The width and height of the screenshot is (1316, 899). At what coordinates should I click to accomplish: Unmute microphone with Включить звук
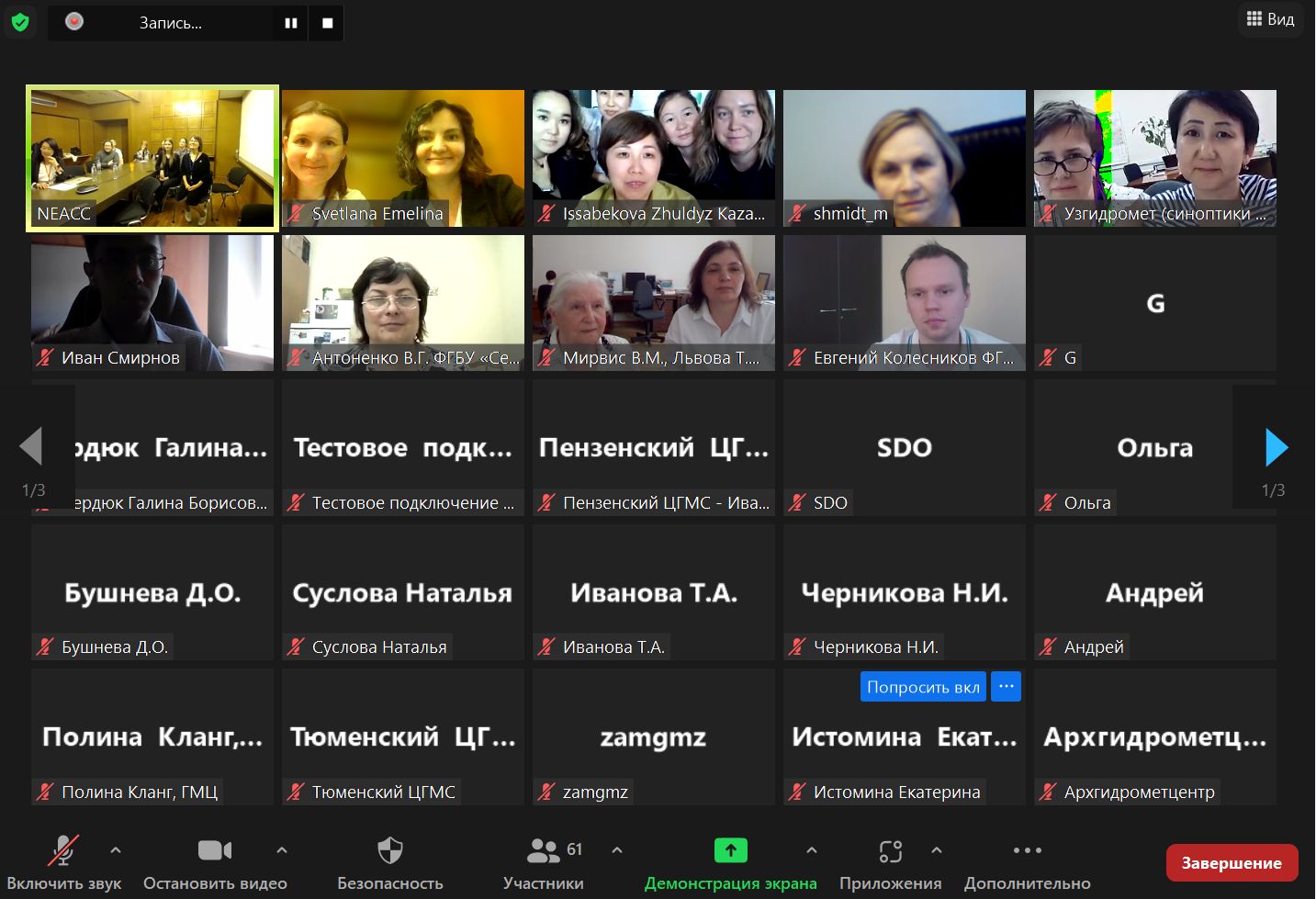coord(63,863)
